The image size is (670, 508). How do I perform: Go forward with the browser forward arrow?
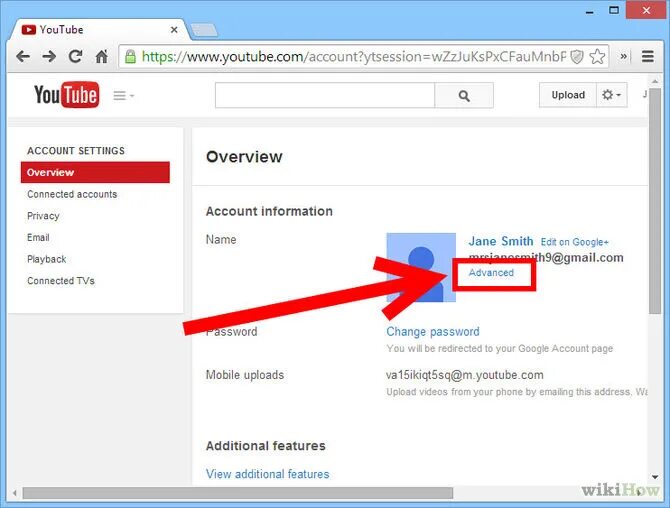49,56
